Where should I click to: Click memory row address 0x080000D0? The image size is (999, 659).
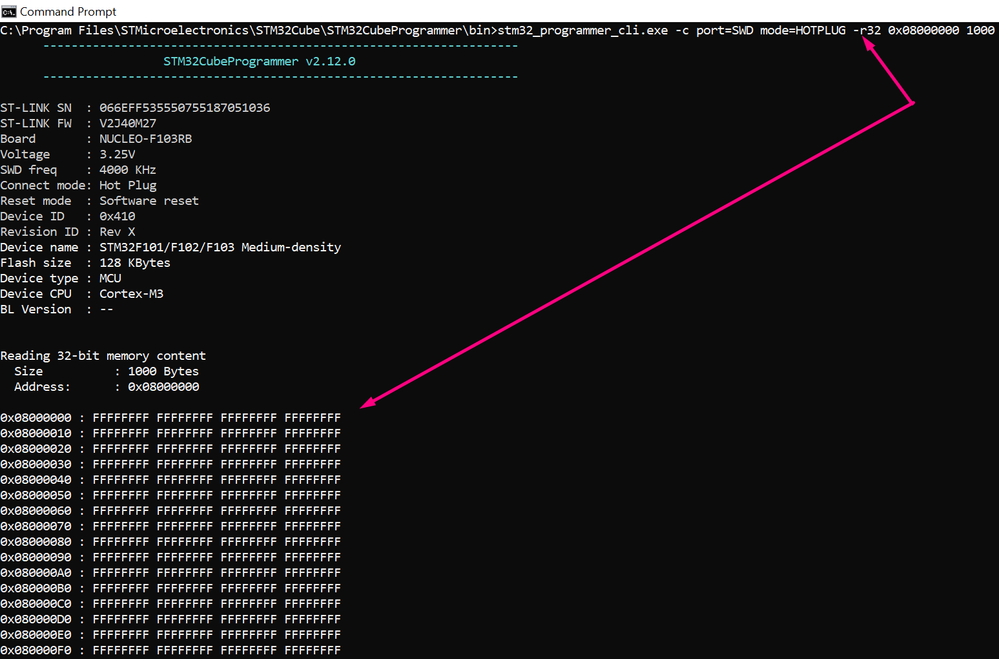(x=36, y=619)
